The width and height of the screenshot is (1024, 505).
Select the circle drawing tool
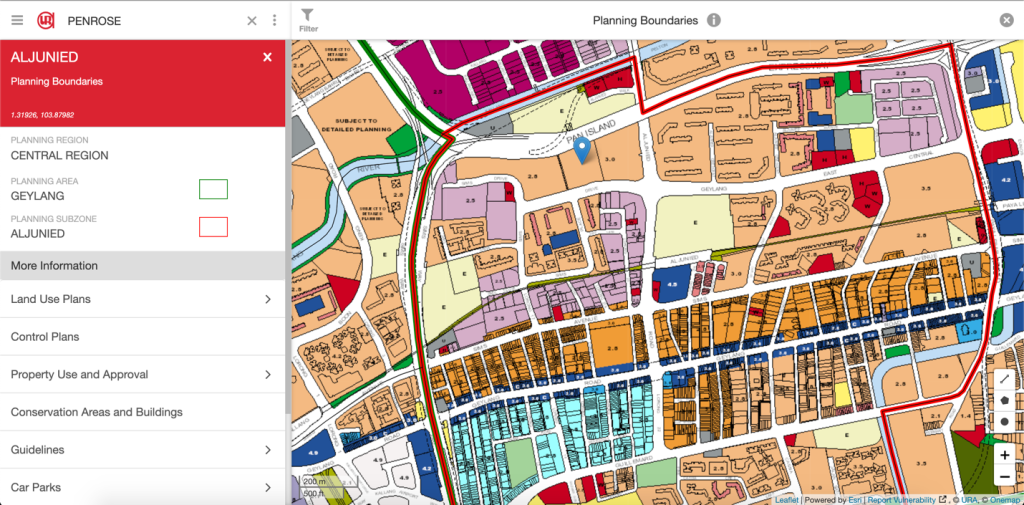[x=1004, y=422]
